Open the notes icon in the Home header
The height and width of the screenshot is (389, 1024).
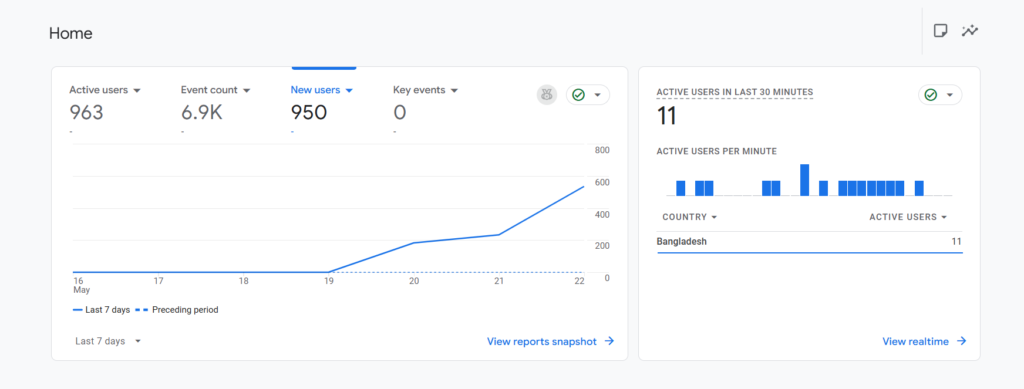coord(940,31)
